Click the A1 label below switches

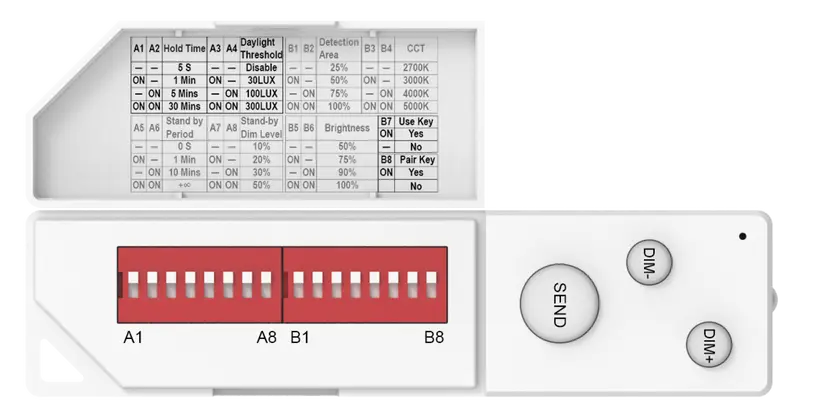tap(133, 338)
